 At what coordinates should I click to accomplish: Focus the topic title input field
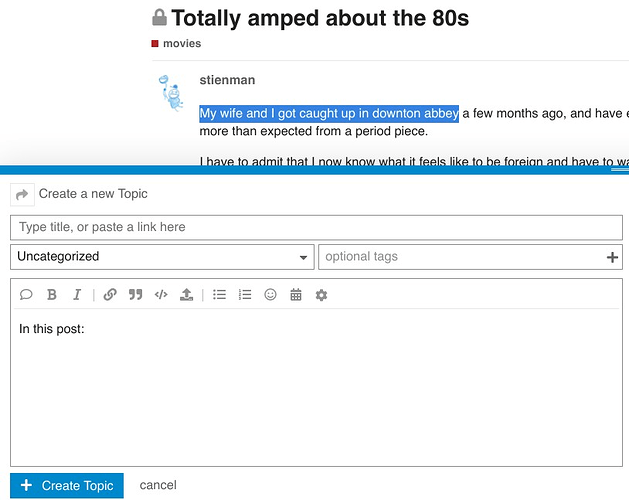[x=316, y=228]
